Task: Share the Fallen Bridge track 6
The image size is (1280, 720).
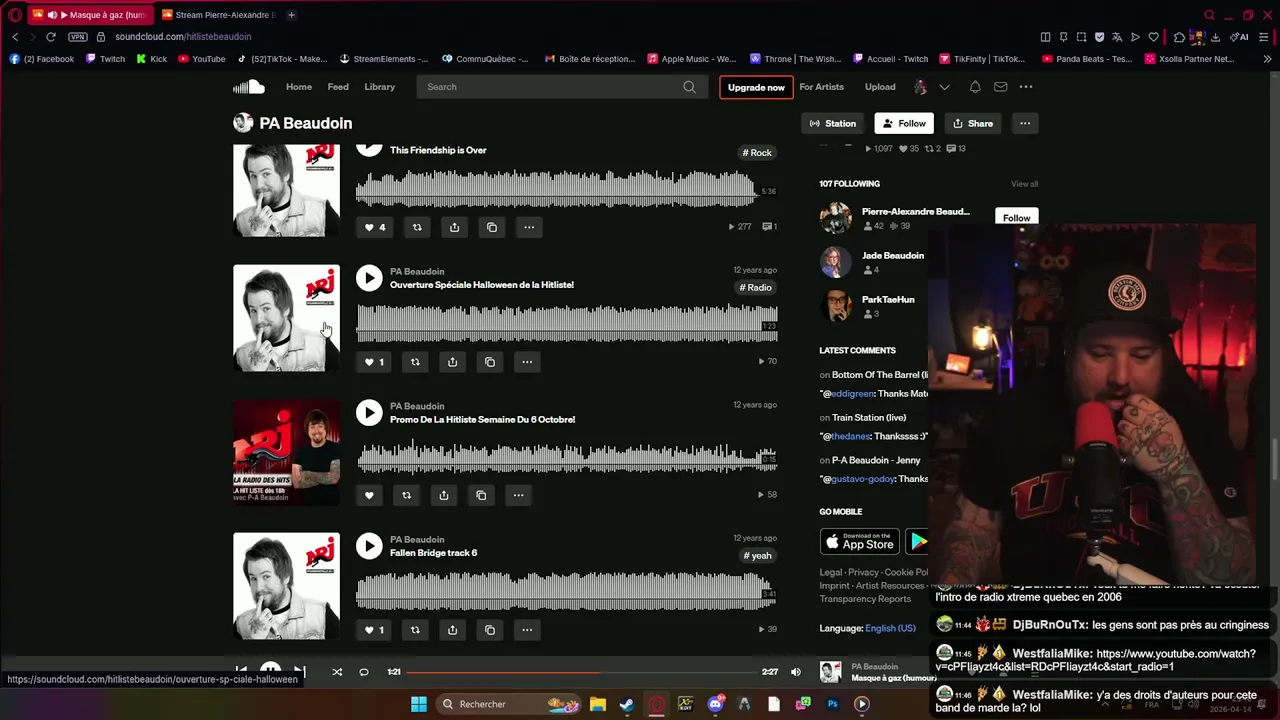Action: pyautogui.click(x=452, y=630)
